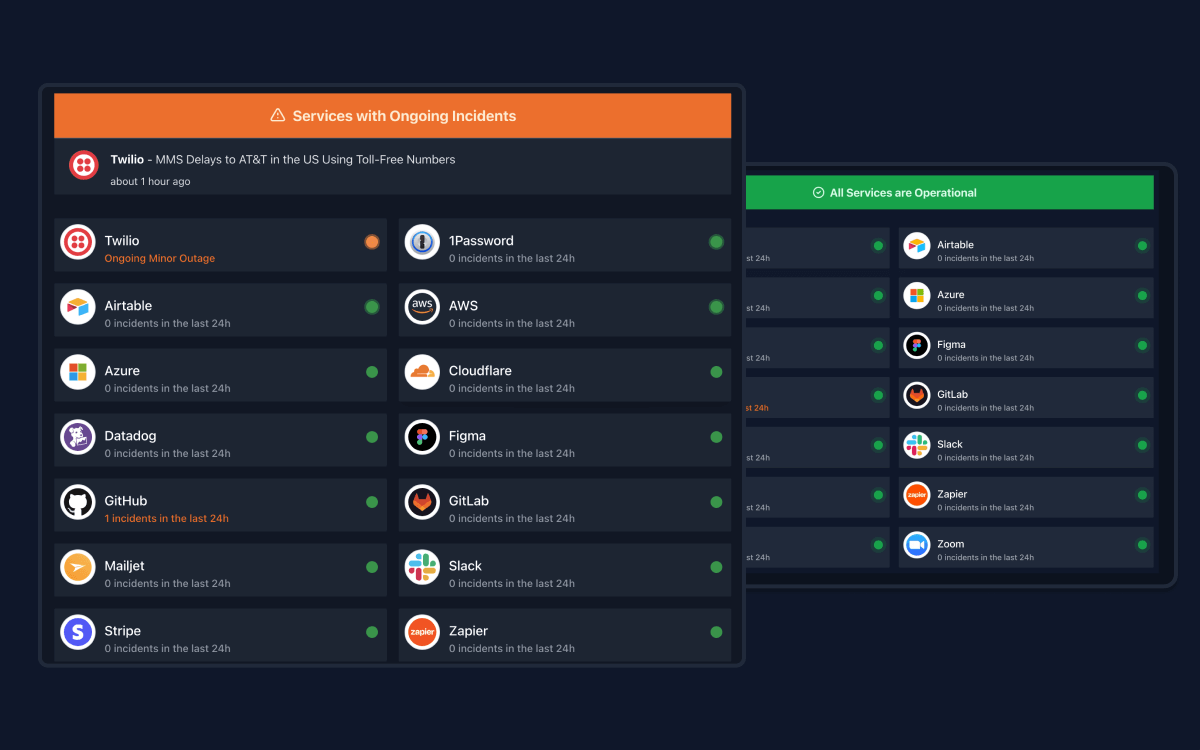The image size is (1200, 750).
Task: Click the green status dot on the Datadog card
Action: coord(372,437)
